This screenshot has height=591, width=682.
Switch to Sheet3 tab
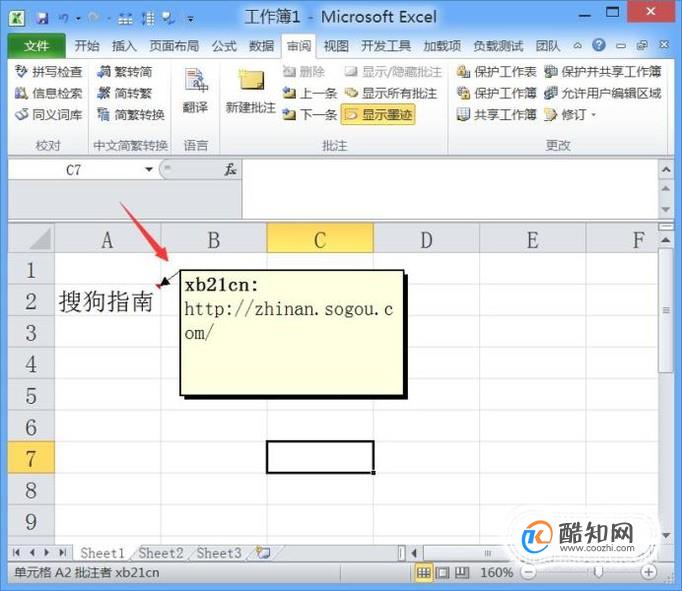[x=219, y=553]
